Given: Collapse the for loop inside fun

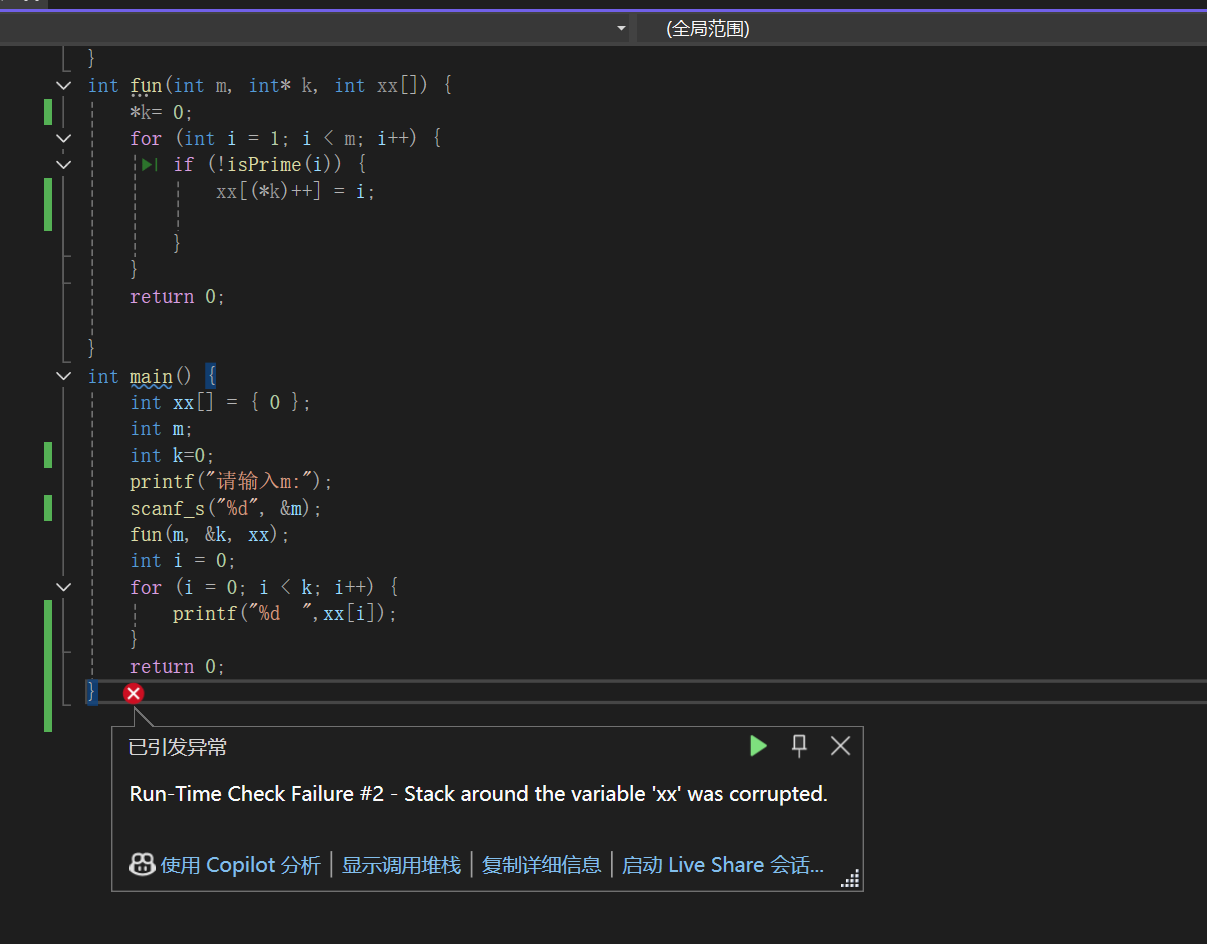Looking at the screenshot, I should (64, 138).
